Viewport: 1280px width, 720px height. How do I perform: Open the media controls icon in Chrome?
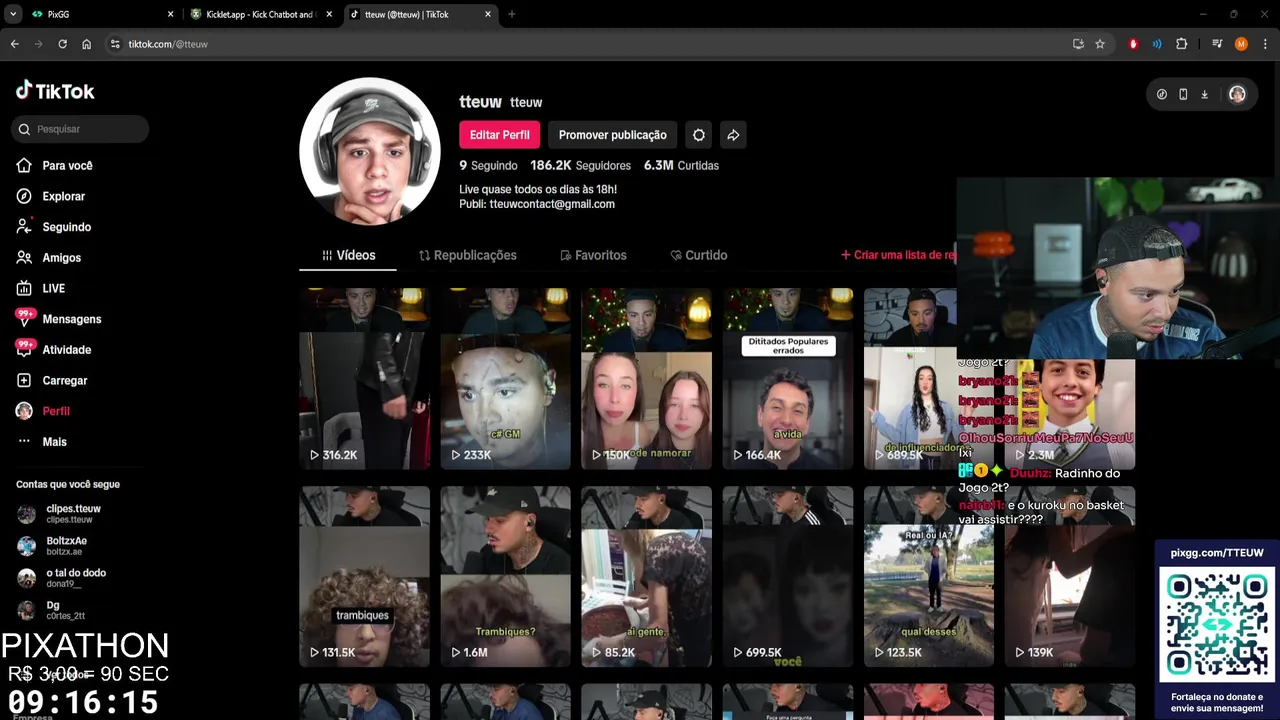(1217, 44)
